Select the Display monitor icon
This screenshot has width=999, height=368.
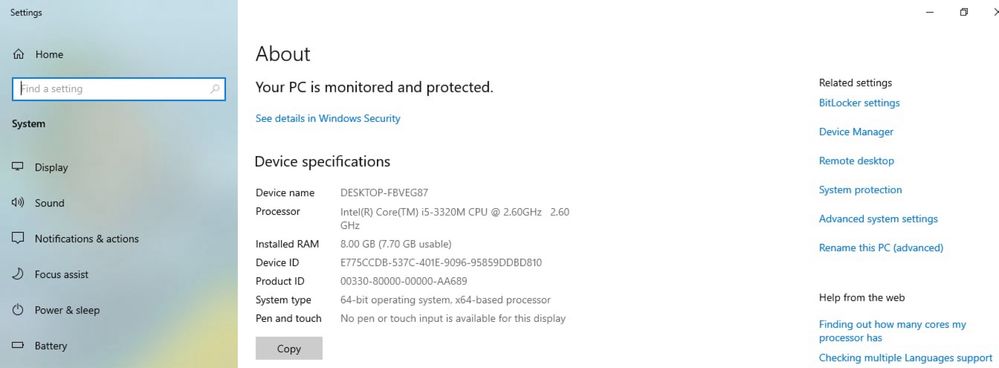tap(18, 167)
